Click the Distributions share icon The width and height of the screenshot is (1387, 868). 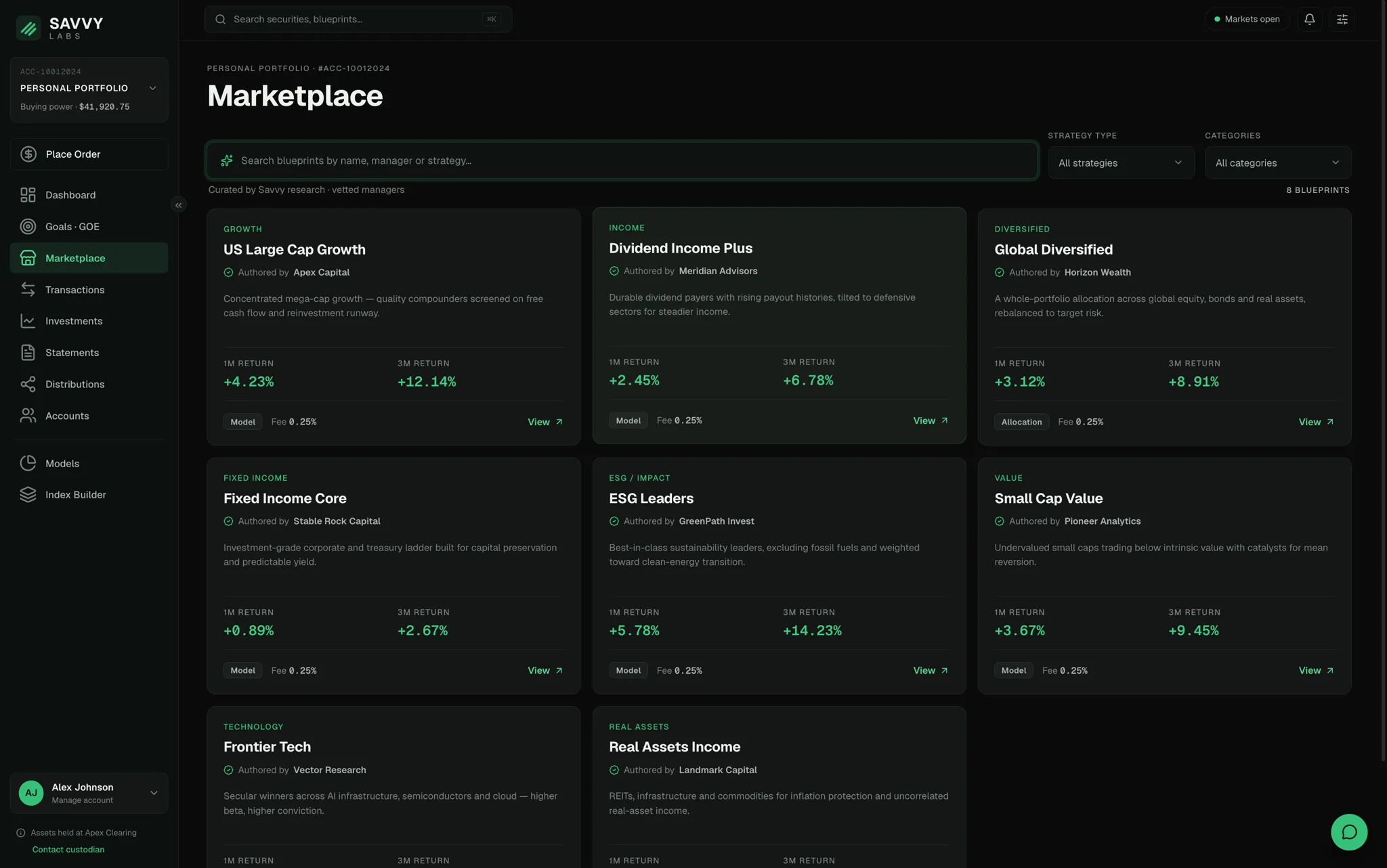(28, 385)
